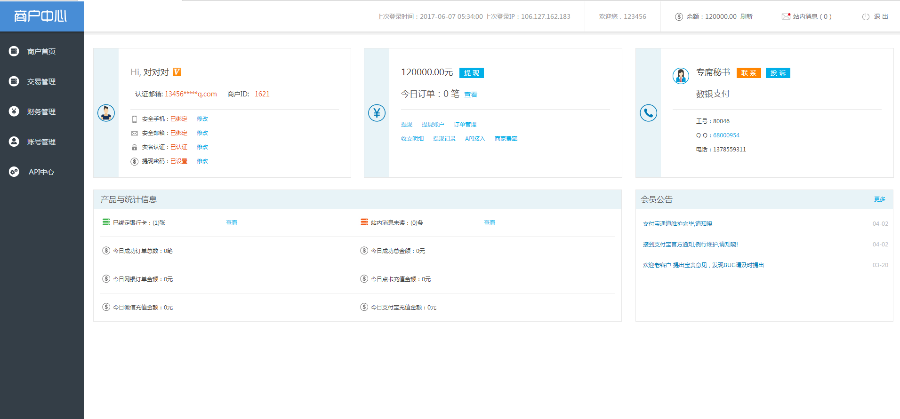Viewport: 900px width, 419px height.
Task: Open 交易管理 in the sidebar menu
Action: click(42, 82)
